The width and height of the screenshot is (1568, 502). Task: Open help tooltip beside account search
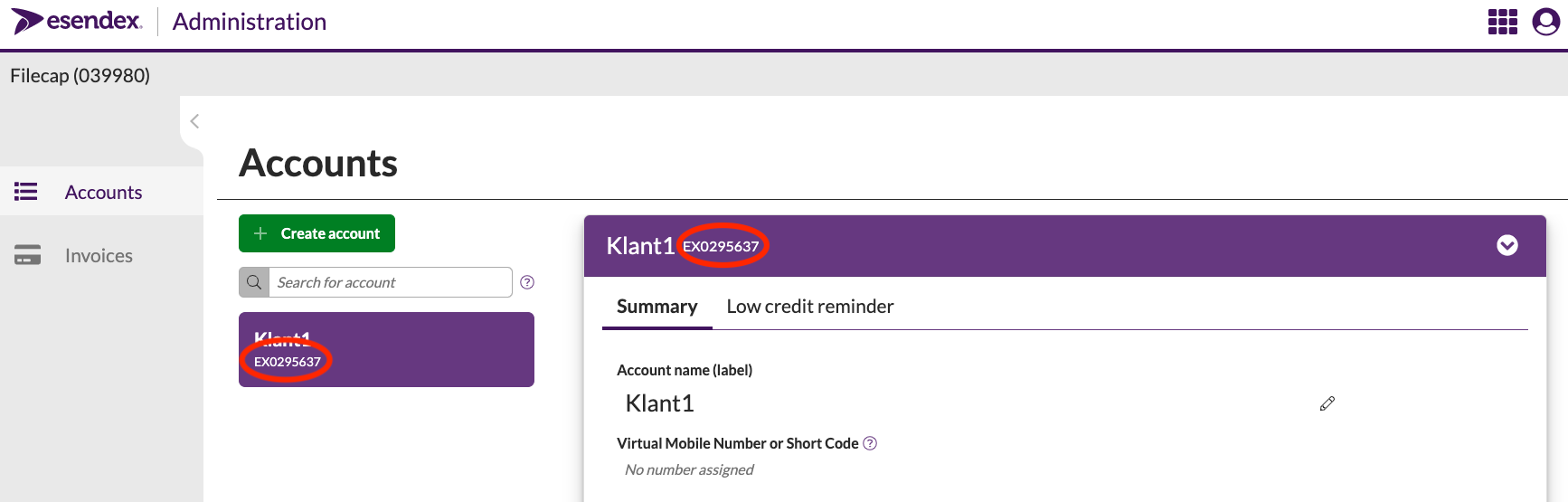point(527,282)
